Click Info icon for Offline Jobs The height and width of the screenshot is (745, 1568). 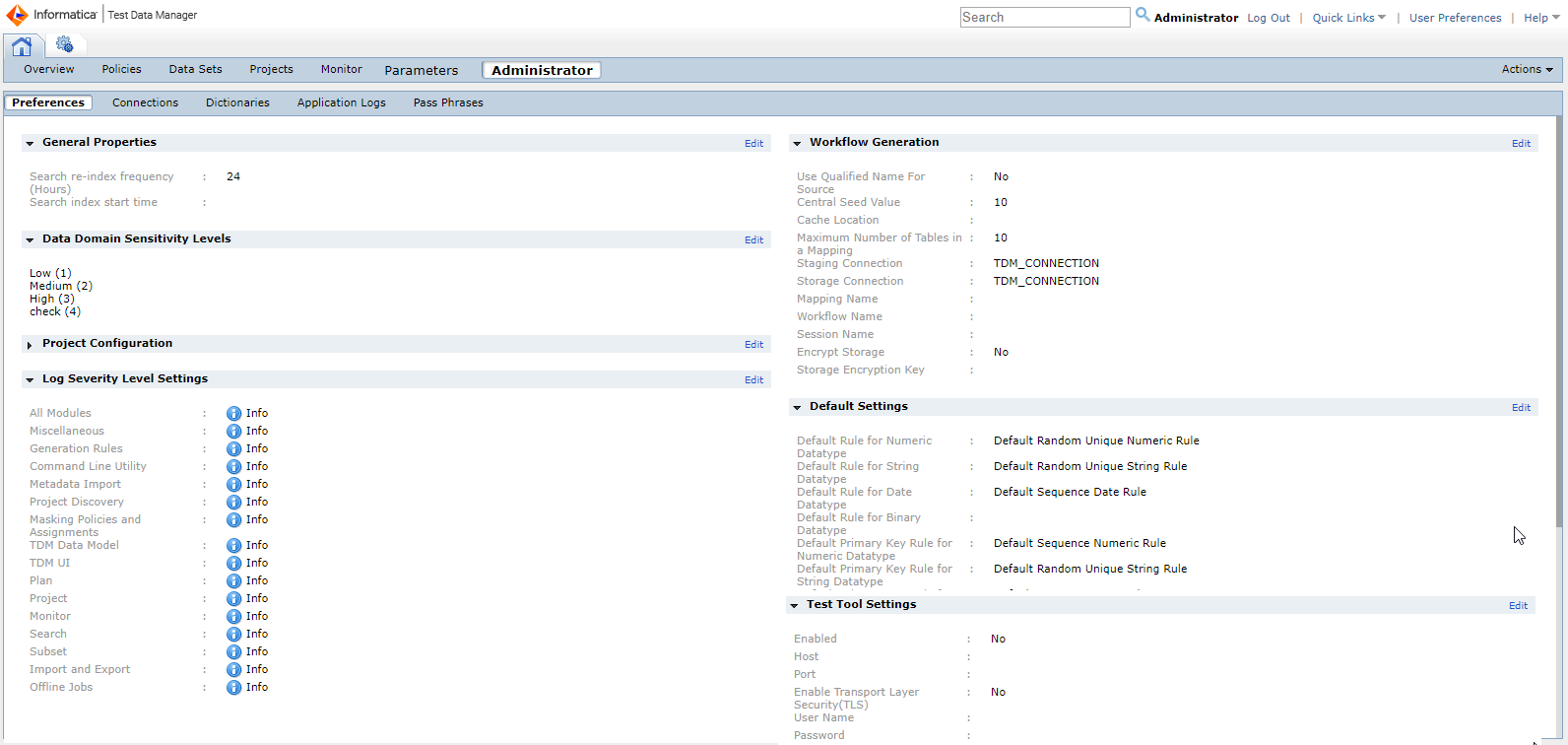tap(233, 688)
